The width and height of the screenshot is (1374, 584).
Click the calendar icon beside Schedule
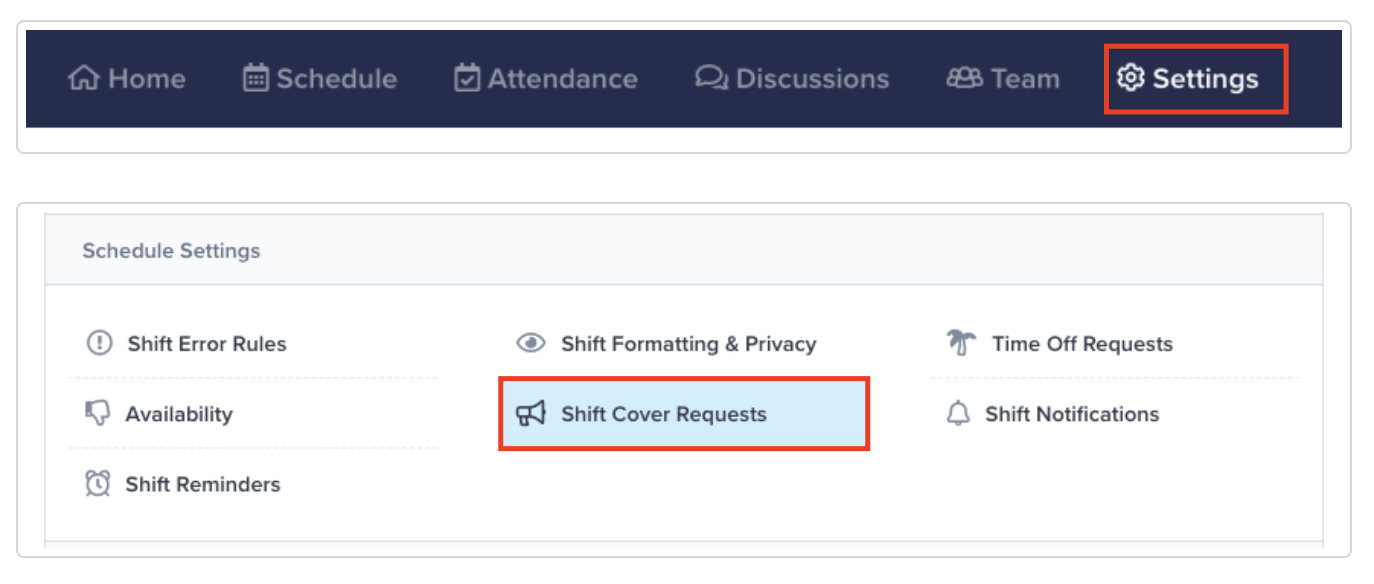(x=256, y=78)
